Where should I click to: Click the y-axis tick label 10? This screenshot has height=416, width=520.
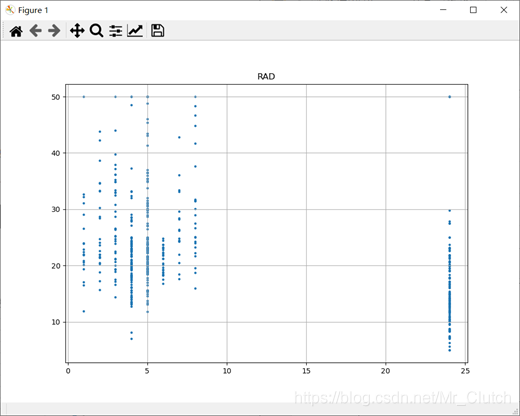click(x=56, y=322)
